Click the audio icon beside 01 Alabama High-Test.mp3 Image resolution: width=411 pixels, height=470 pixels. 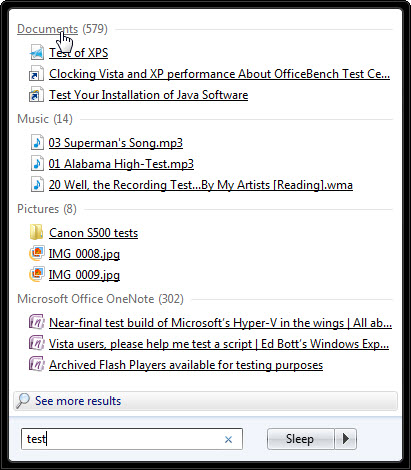pyautogui.click(x=37, y=163)
